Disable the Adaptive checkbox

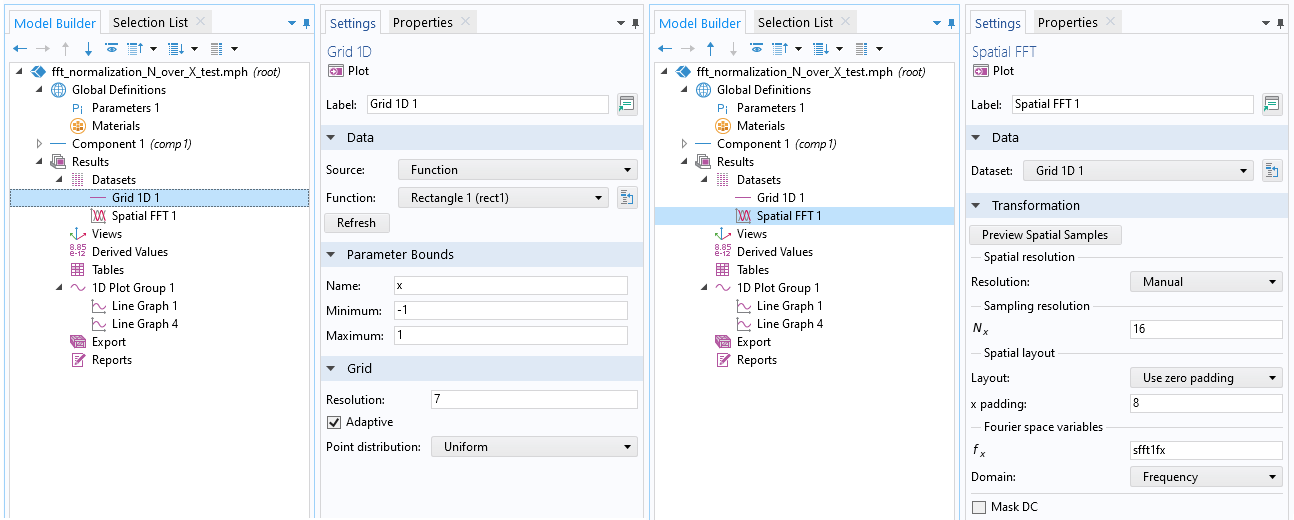[x=335, y=422]
